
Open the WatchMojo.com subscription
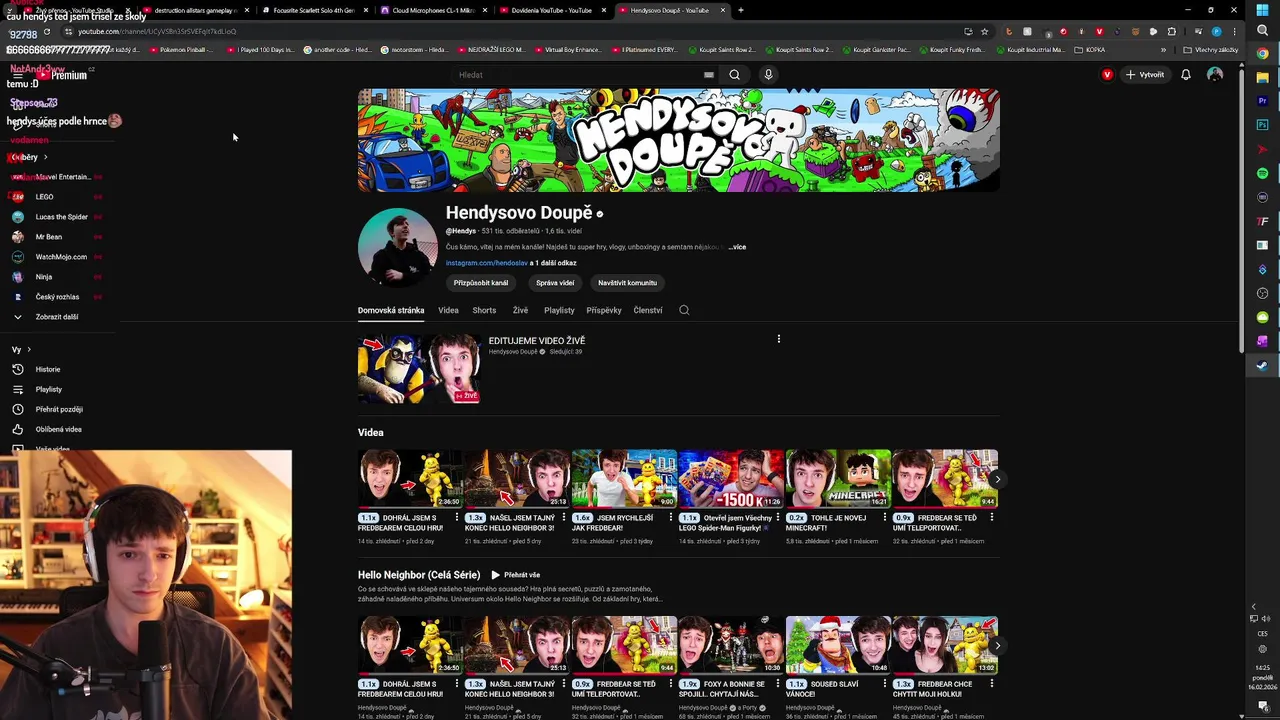[60, 257]
